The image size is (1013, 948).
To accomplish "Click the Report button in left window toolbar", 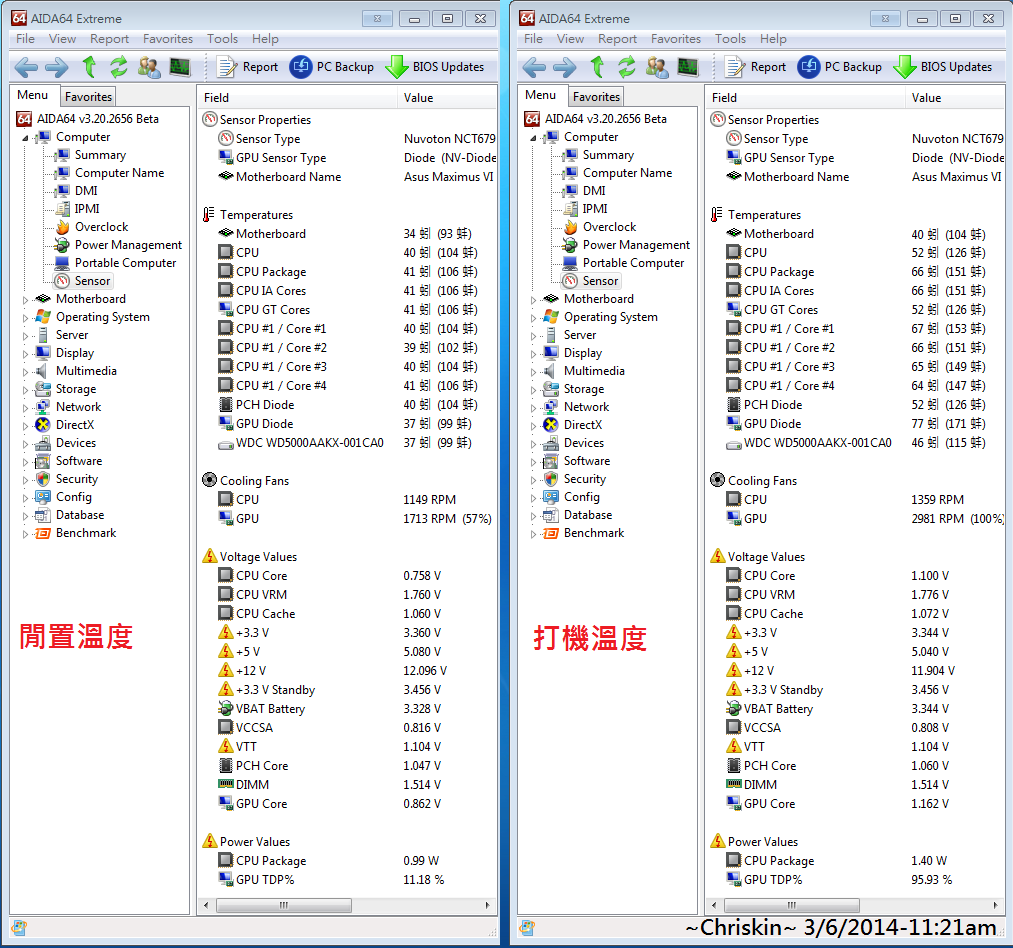I will click(248, 67).
